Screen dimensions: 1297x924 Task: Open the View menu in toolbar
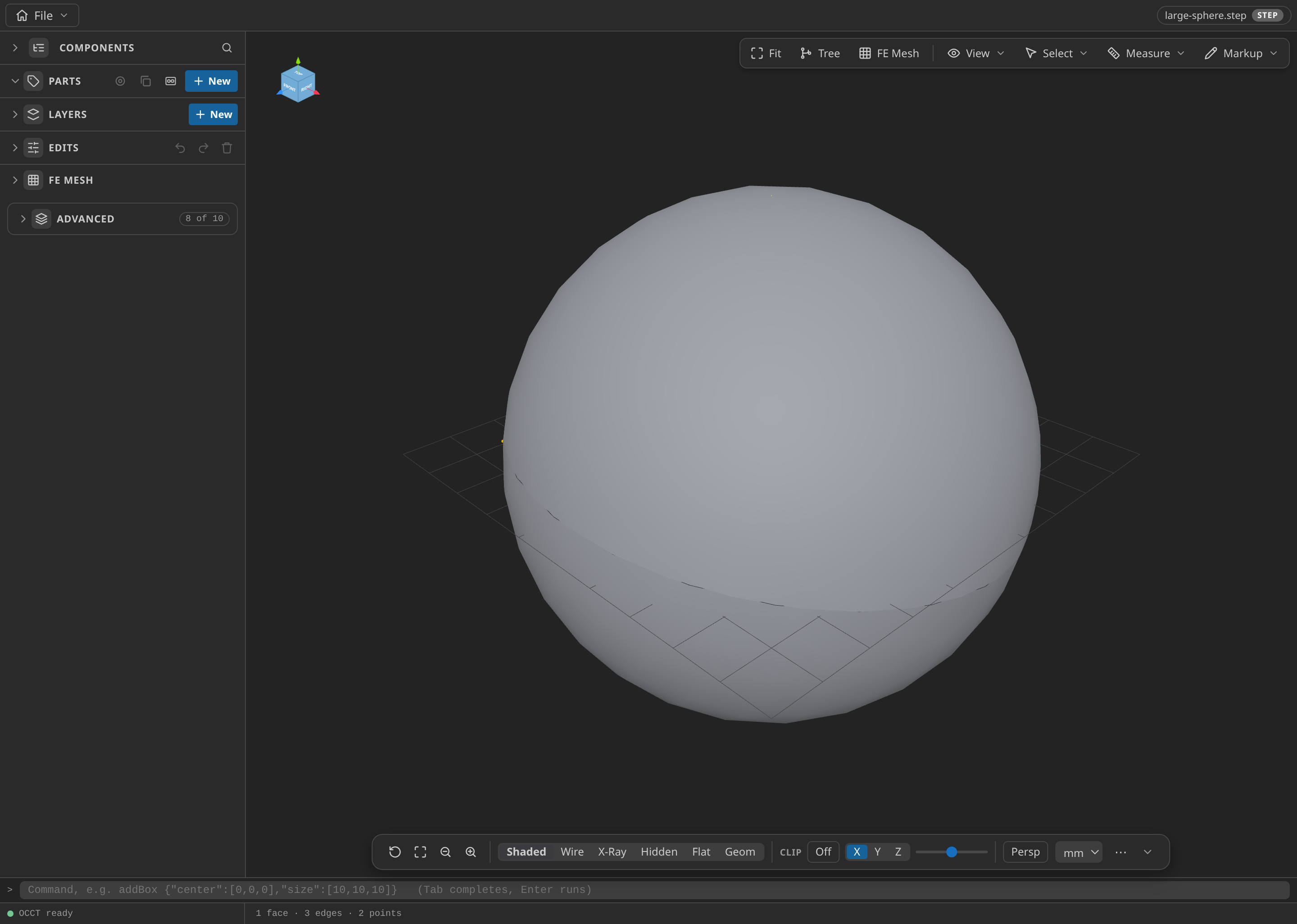976,53
